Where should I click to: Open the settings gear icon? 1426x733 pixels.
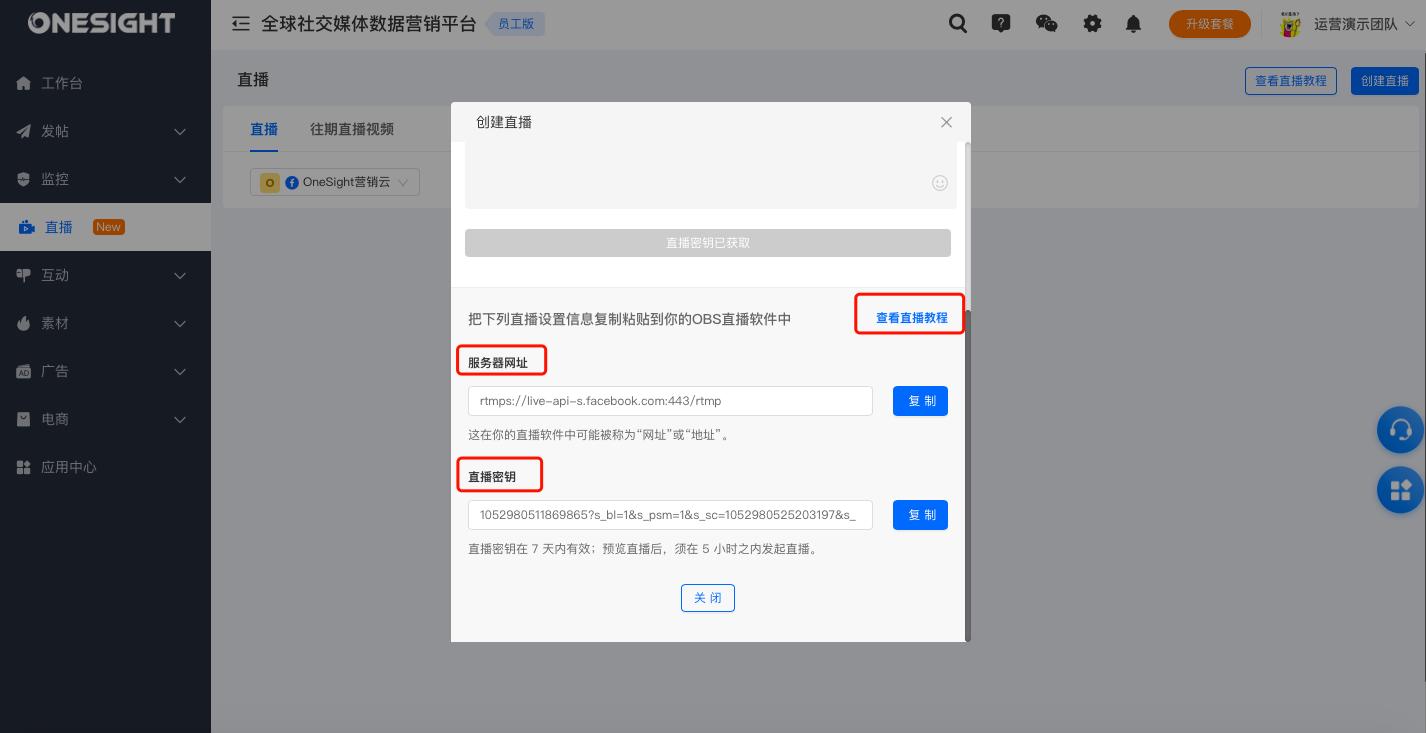point(1093,23)
